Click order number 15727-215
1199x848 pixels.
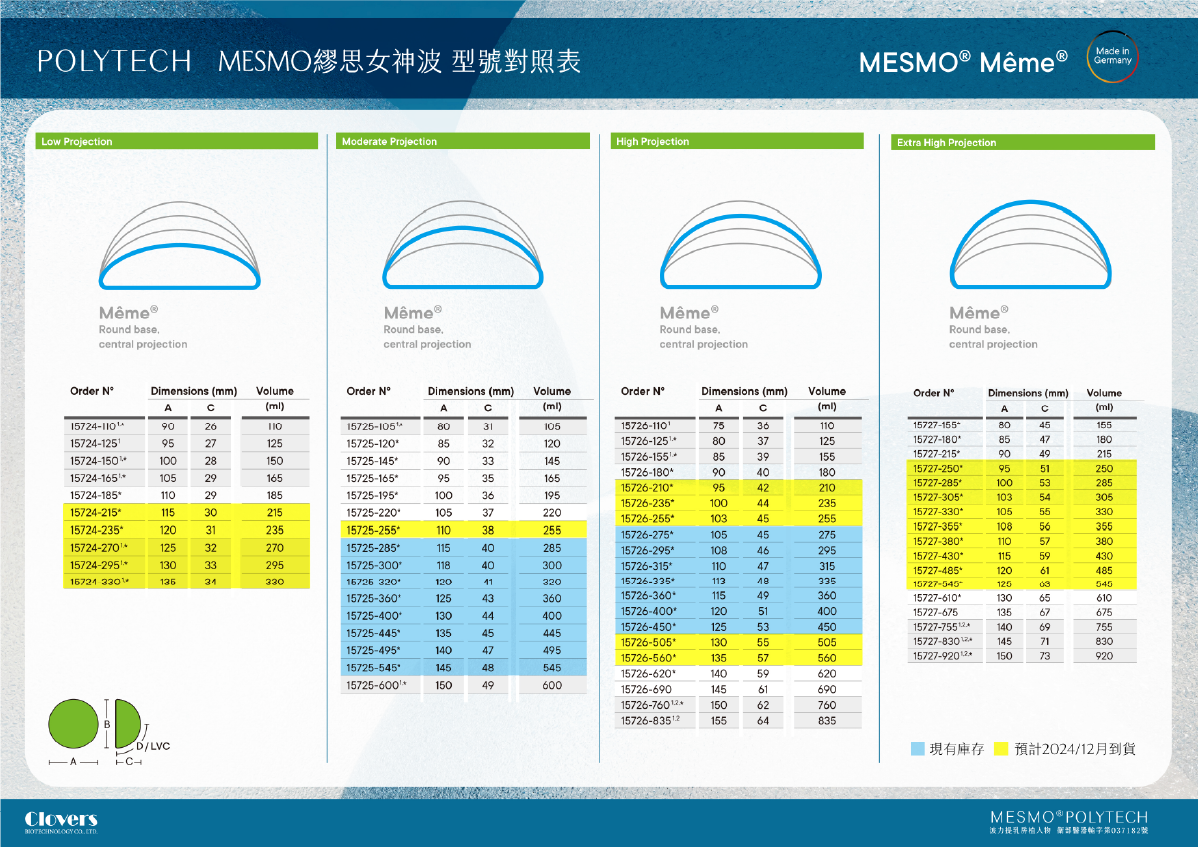tap(936, 454)
